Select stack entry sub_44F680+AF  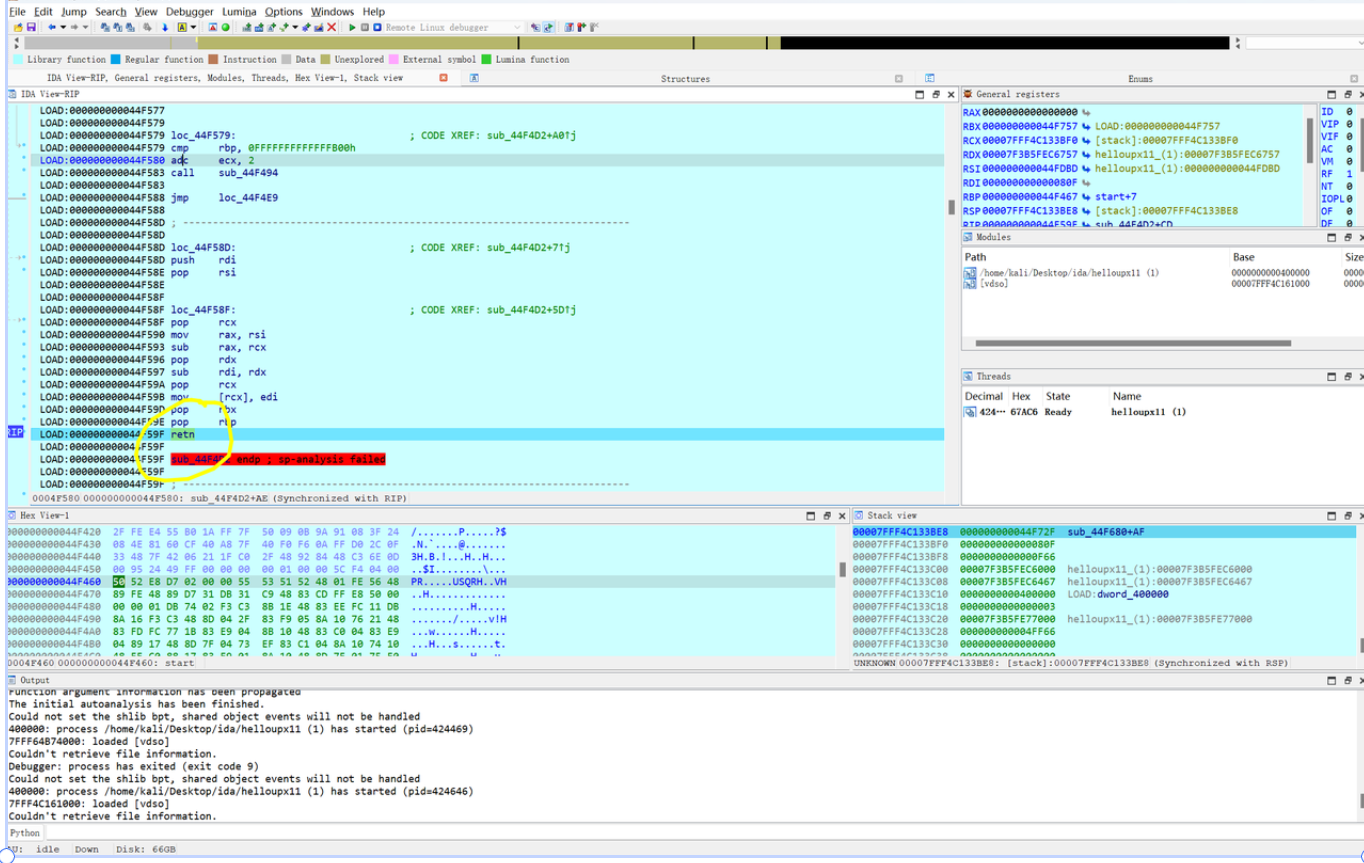point(1105,532)
